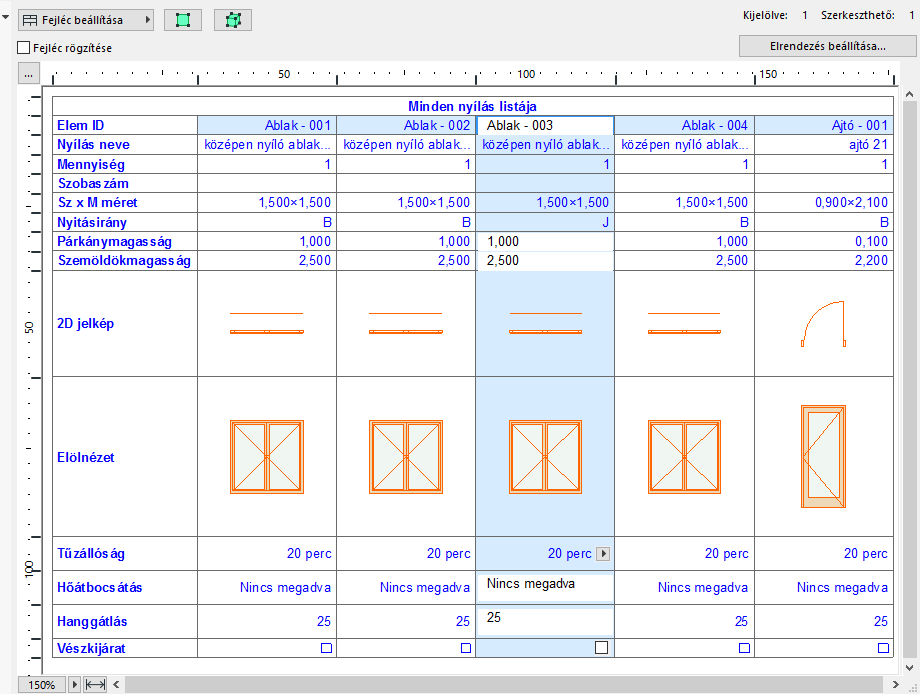920x694 pixels.
Task: Open Tűzállóság options arrow for Ablak - 003
Action: point(603,553)
